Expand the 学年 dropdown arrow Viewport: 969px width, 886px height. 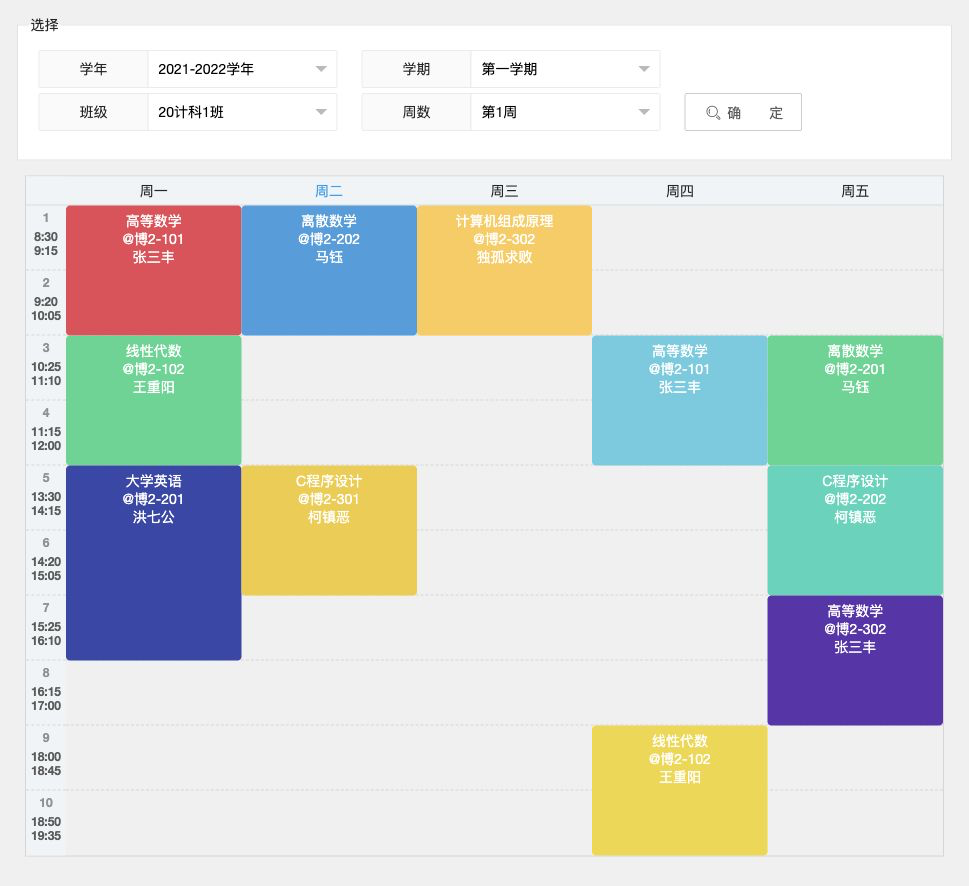[x=321, y=69]
